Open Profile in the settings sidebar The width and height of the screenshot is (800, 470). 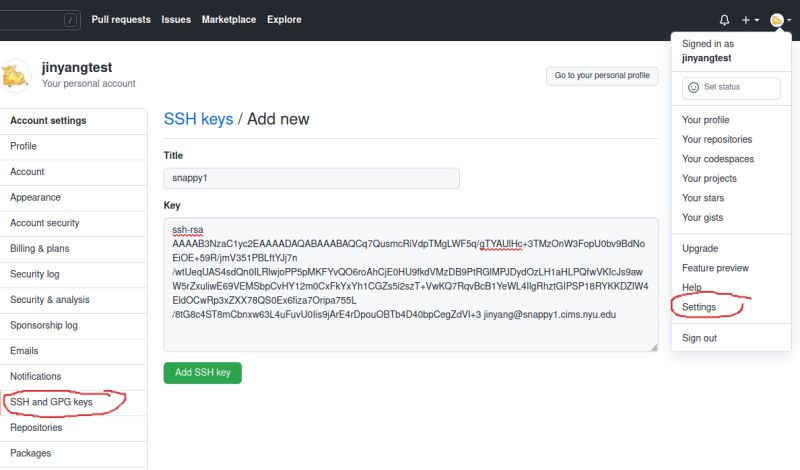tap(73, 146)
